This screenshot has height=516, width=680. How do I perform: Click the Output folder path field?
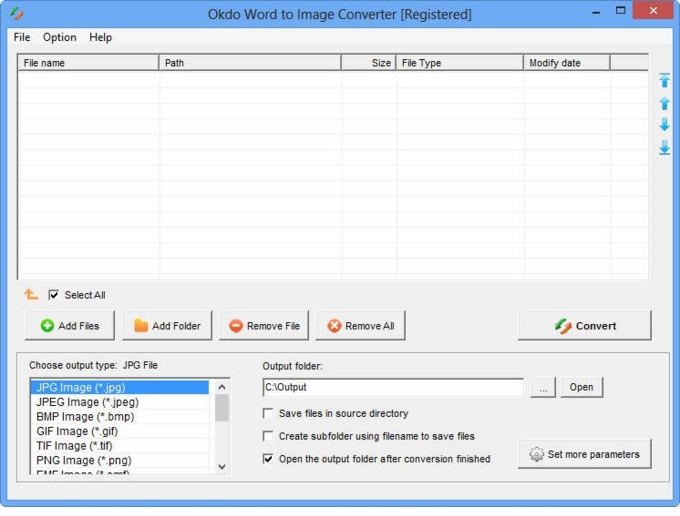(393, 387)
